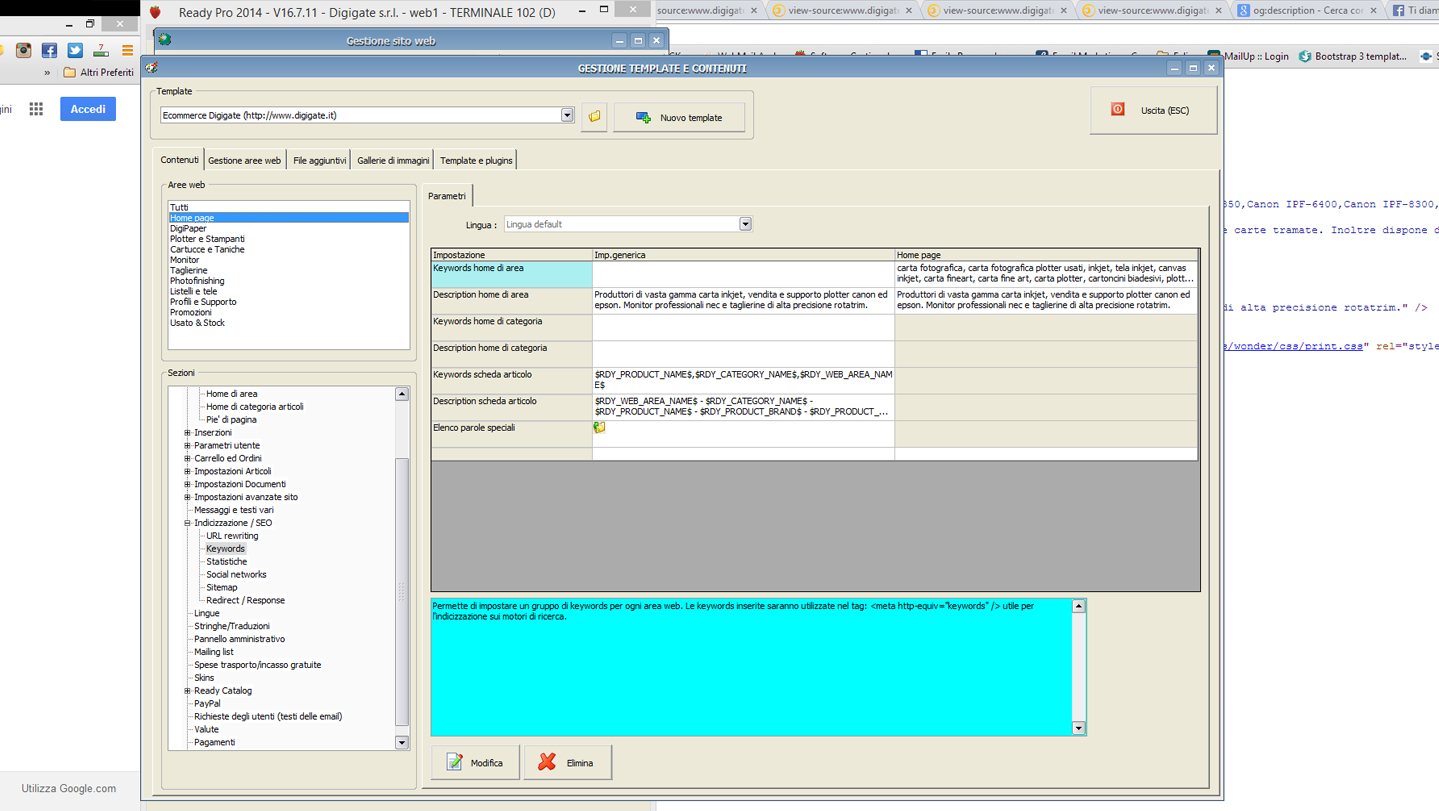The width and height of the screenshot is (1439, 811).
Task: Open the MailUp :: Login bookmark
Action: (x=1248, y=57)
